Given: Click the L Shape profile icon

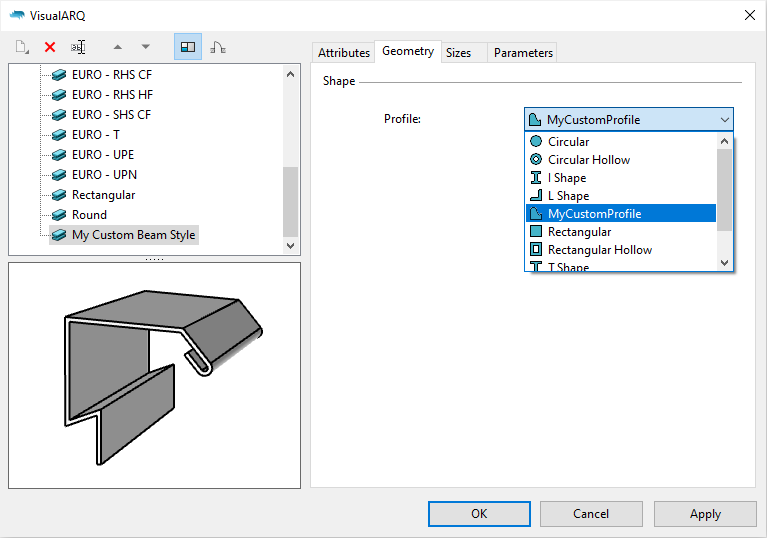Looking at the screenshot, I should click(536, 196).
